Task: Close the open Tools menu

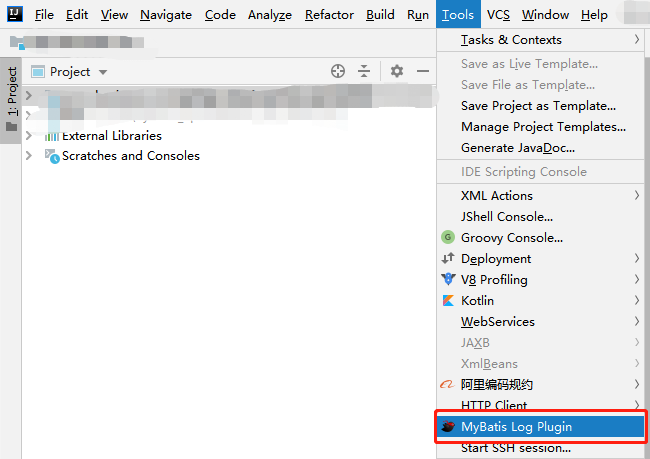Action: [x=458, y=15]
